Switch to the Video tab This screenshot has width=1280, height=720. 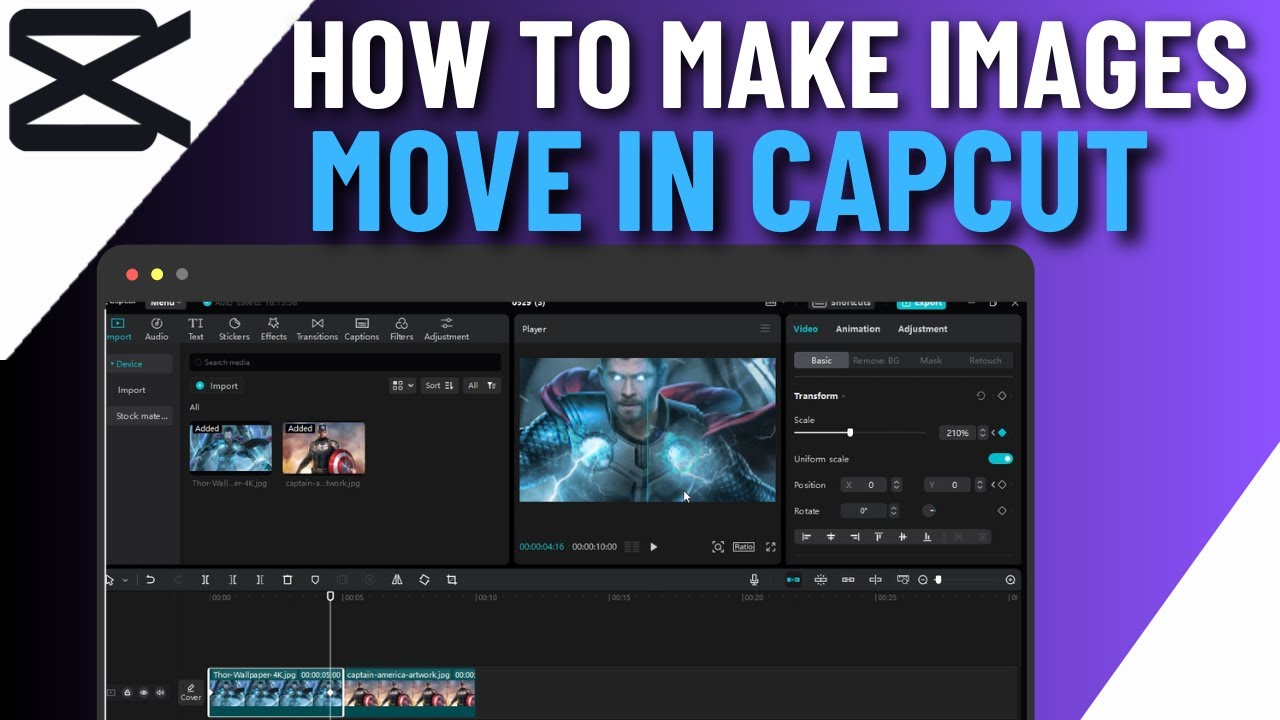(x=805, y=329)
